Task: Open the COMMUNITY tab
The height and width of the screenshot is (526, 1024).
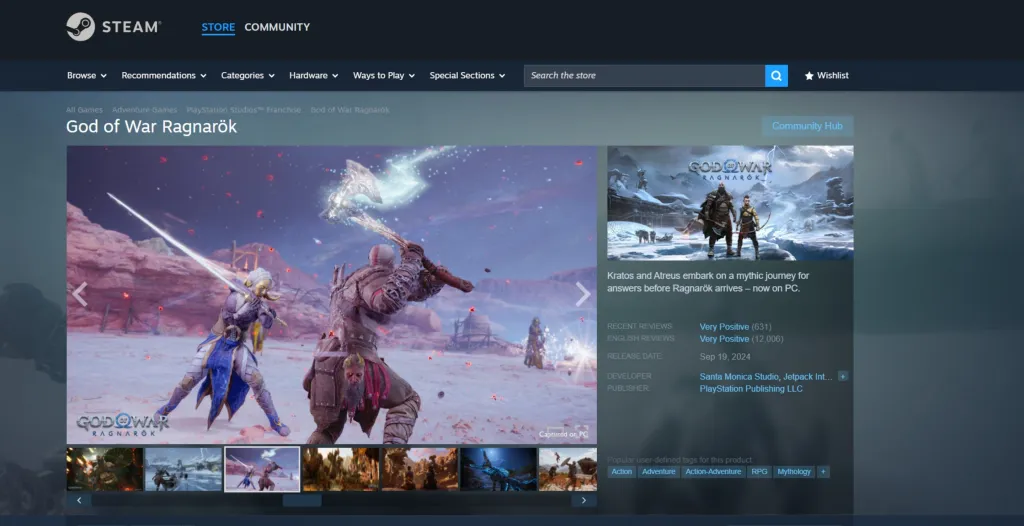Action: click(x=277, y=27)
